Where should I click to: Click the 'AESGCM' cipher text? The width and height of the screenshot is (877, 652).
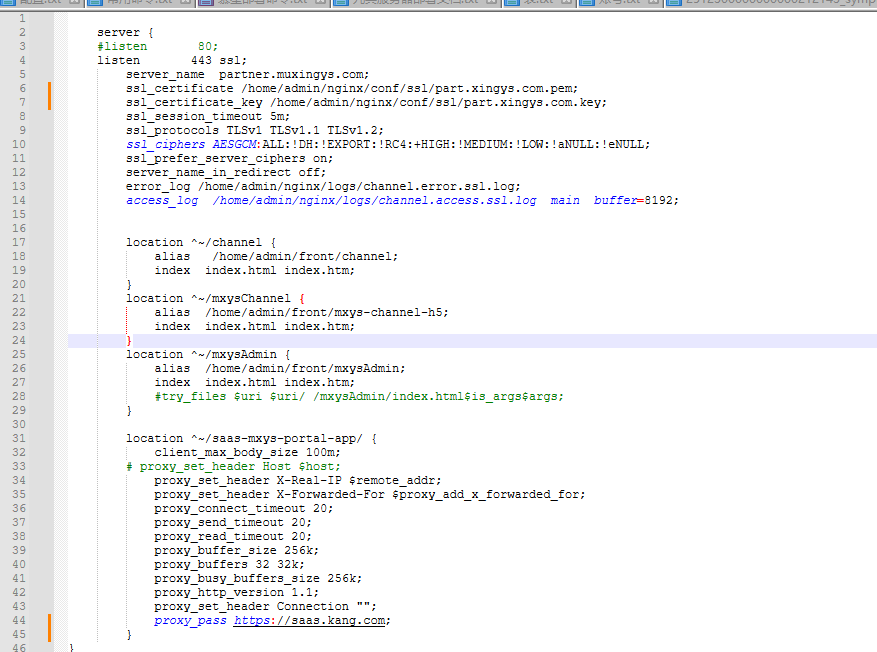click(234, 144)
